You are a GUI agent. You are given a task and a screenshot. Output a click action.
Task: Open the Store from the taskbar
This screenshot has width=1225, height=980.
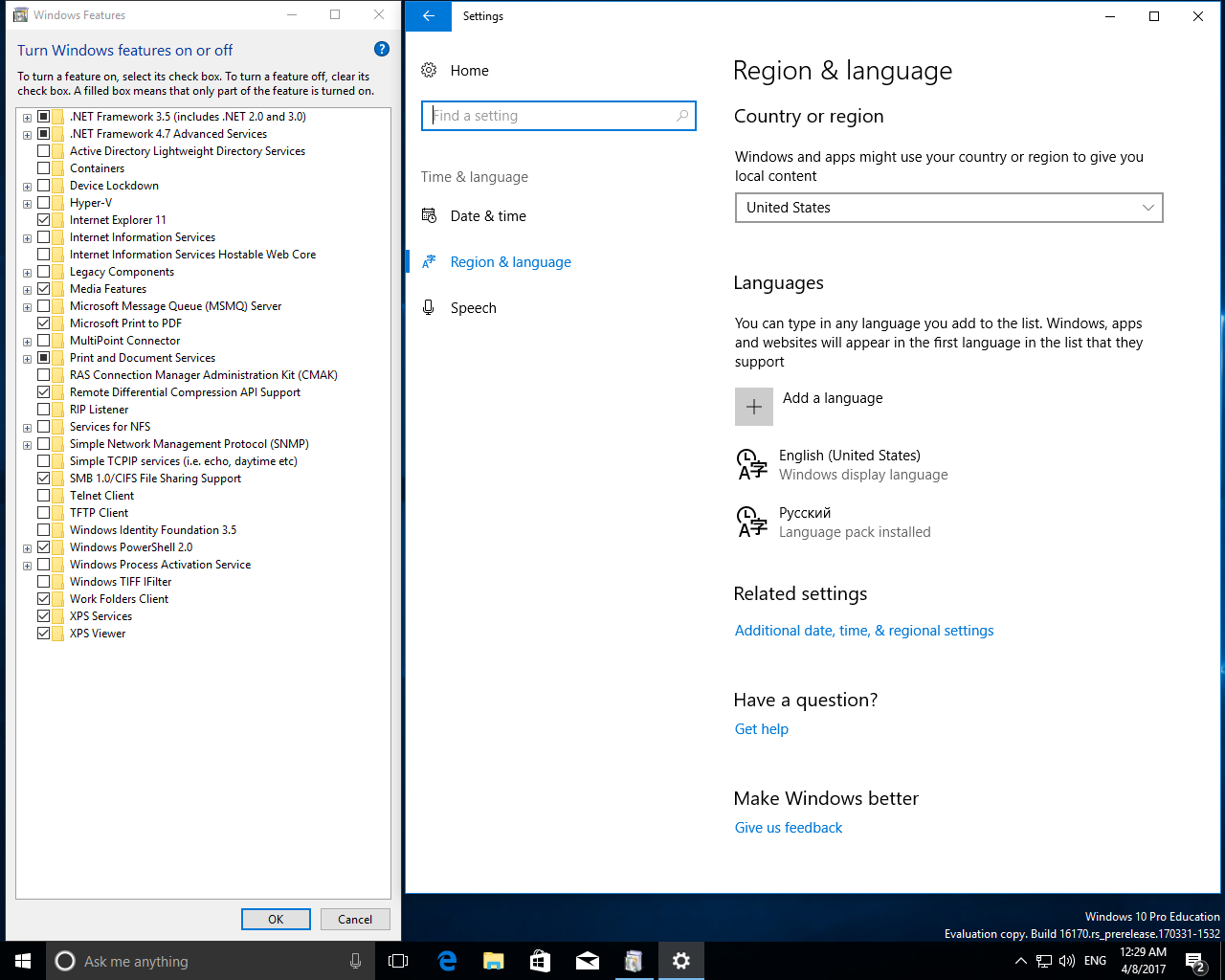point(541,961)
